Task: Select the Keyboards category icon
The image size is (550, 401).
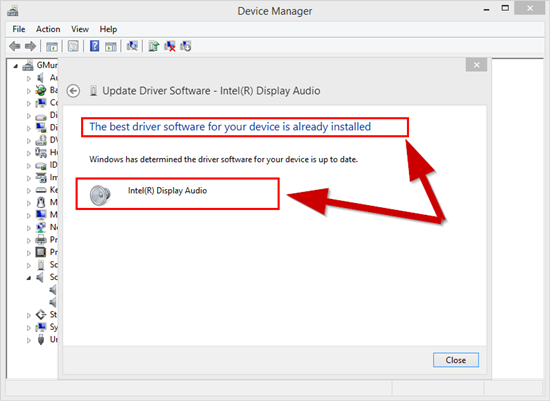Action: click(41, 190)
